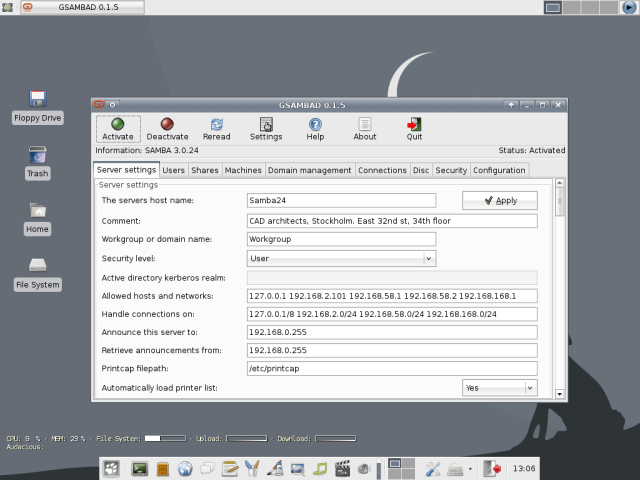Switch to the Server settings tab
This screenshot has height=480, width=640.
pos(126,170)
